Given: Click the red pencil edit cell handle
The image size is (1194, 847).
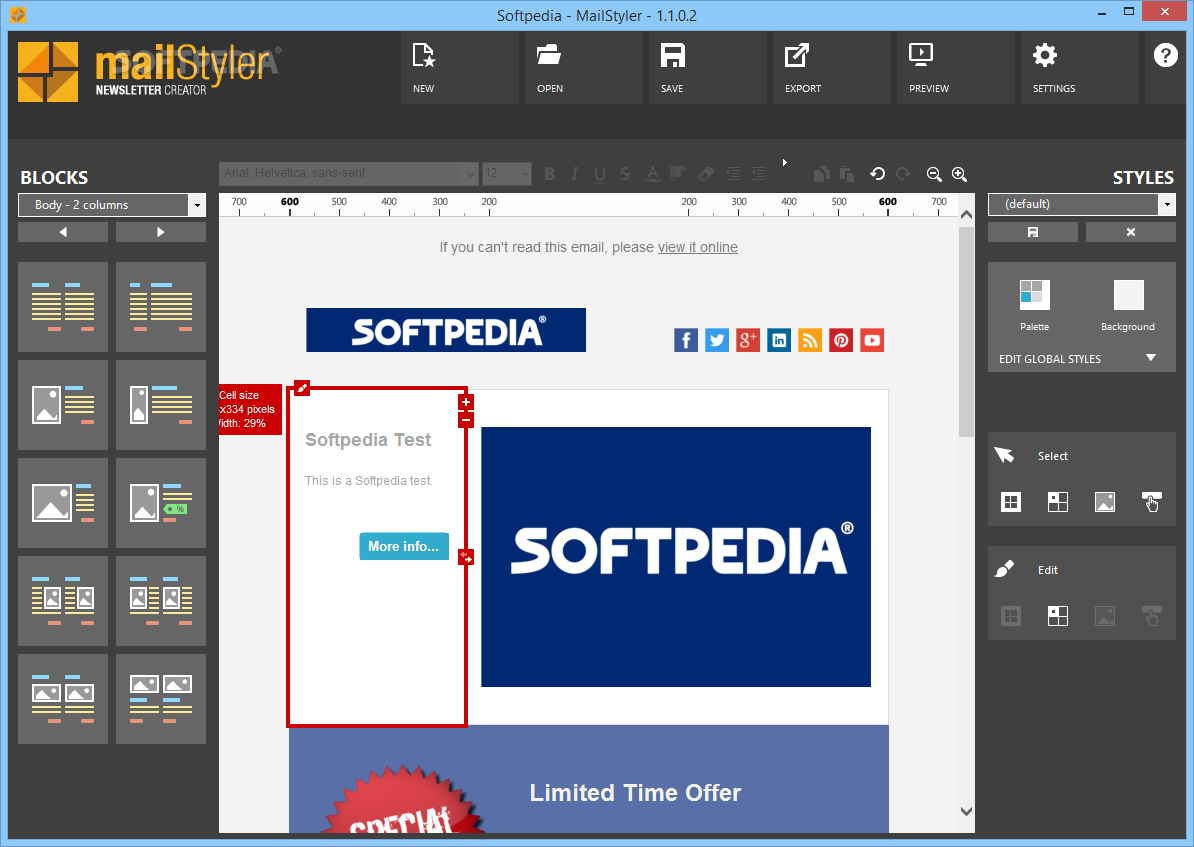Looking at the screenshot, I should pyautogui.click(x=302, y=388).
